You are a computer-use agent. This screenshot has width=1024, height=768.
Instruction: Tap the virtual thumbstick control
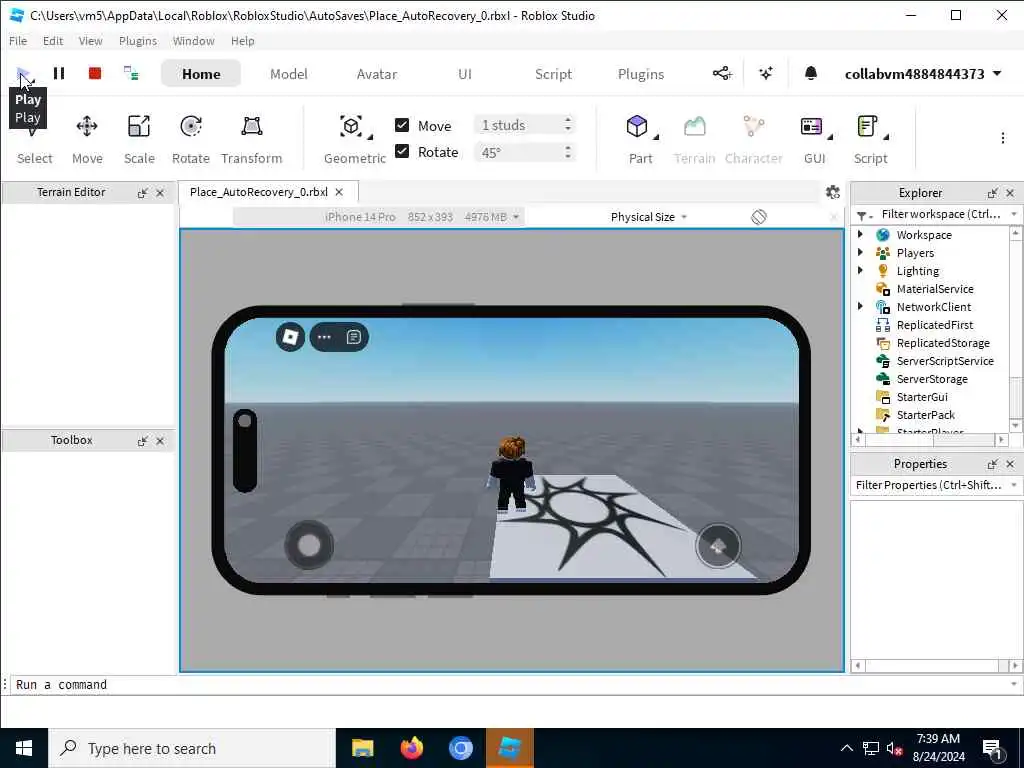(309, 545)
